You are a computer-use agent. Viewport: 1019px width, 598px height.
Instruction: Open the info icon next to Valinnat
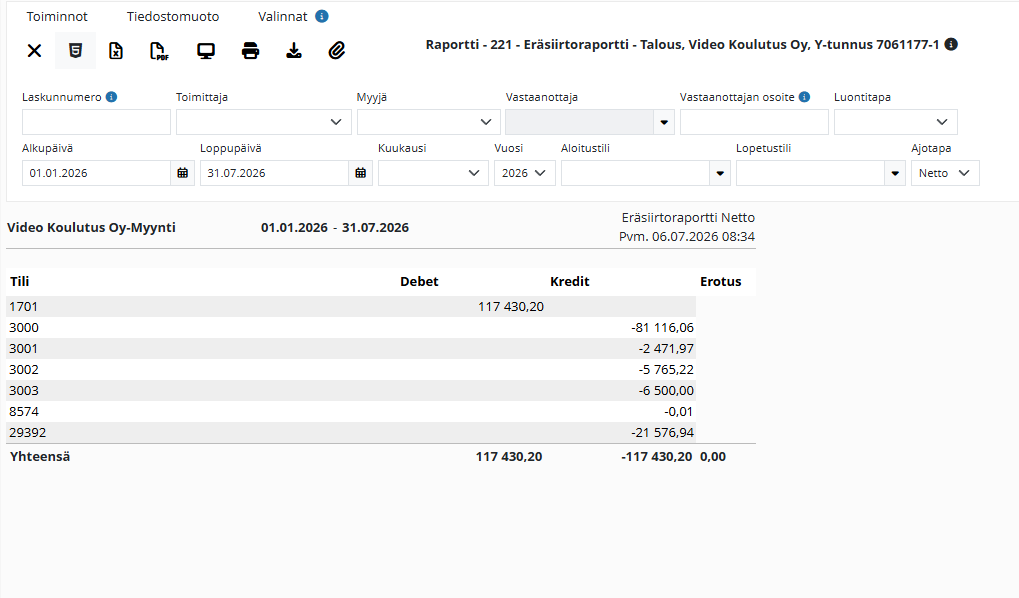322,16
